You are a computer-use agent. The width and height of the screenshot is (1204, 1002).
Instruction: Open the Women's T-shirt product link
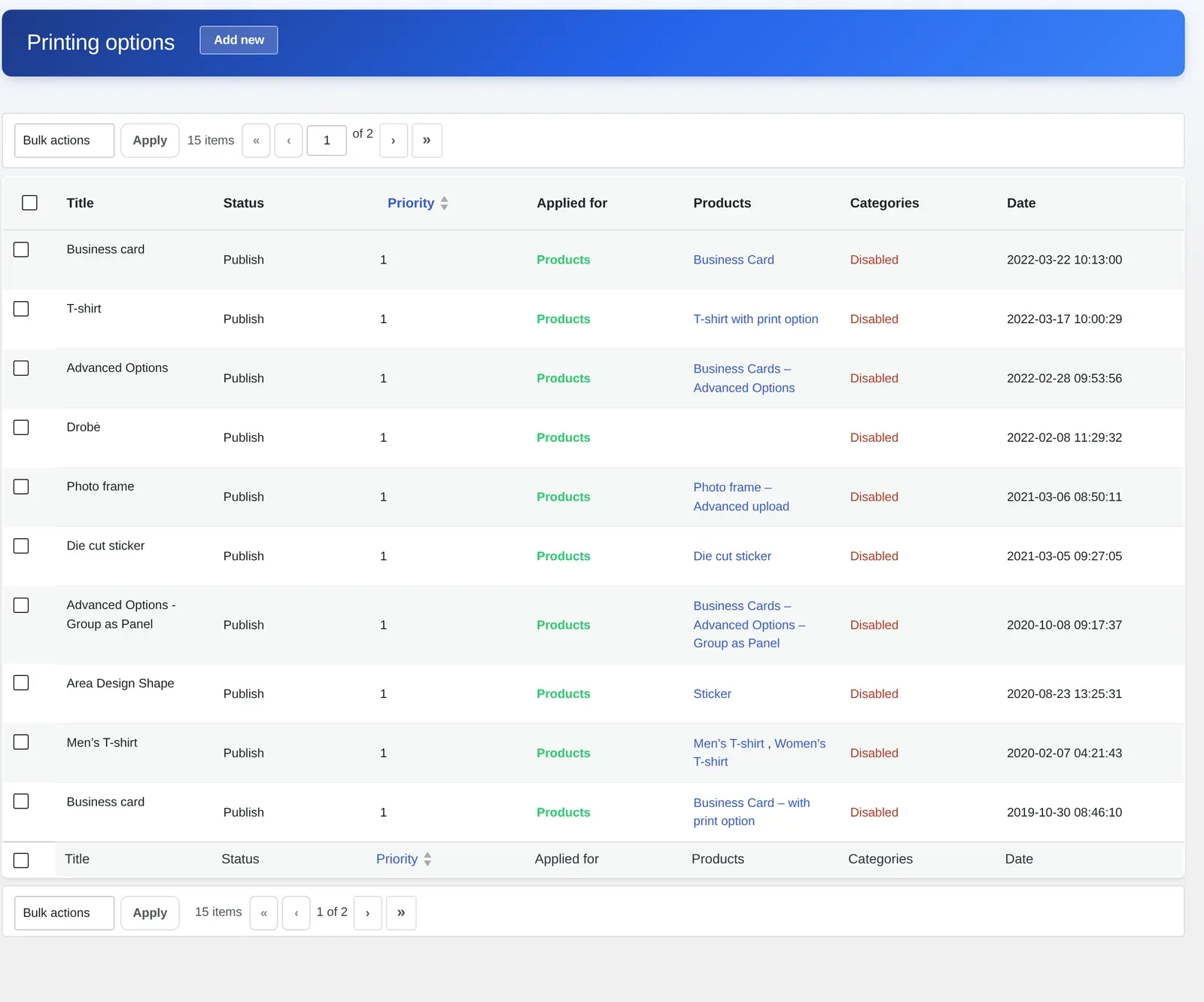[799, 744]
